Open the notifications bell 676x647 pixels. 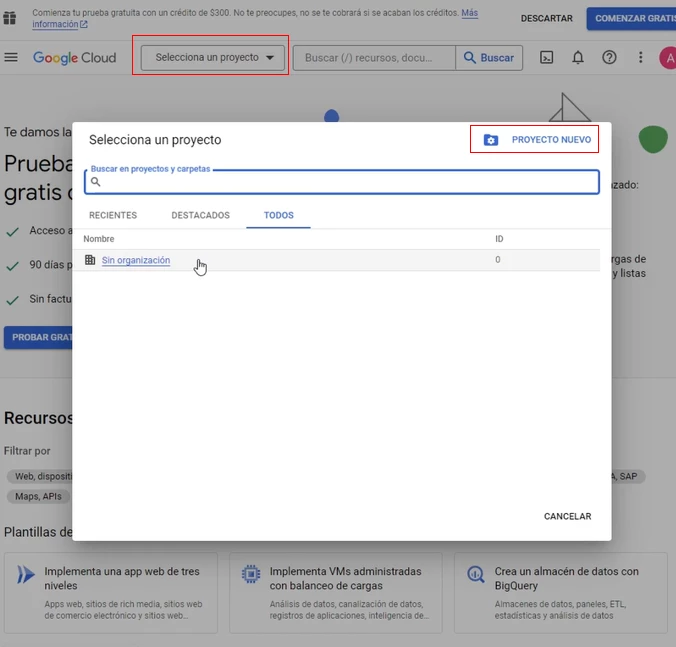[578, 57]
